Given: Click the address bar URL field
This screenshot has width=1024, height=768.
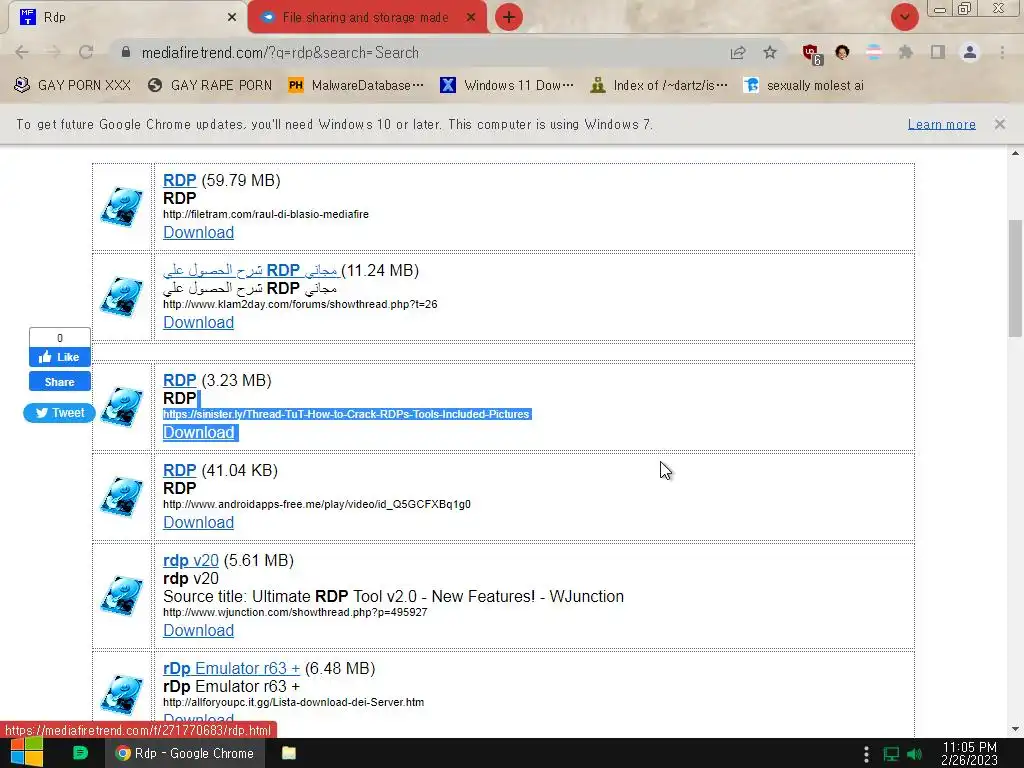Looking at the screenshot, I should pos(418,53).
